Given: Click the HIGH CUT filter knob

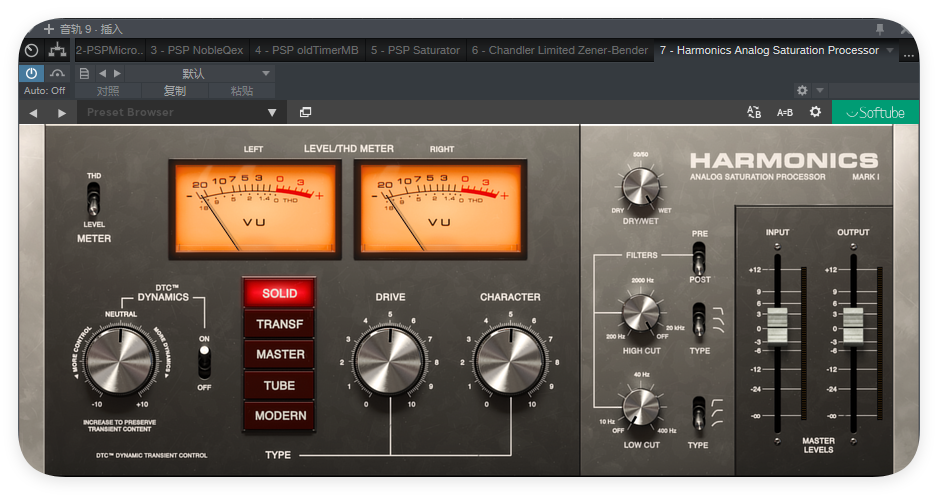Looking at the screenshot, I should [641, 312].
